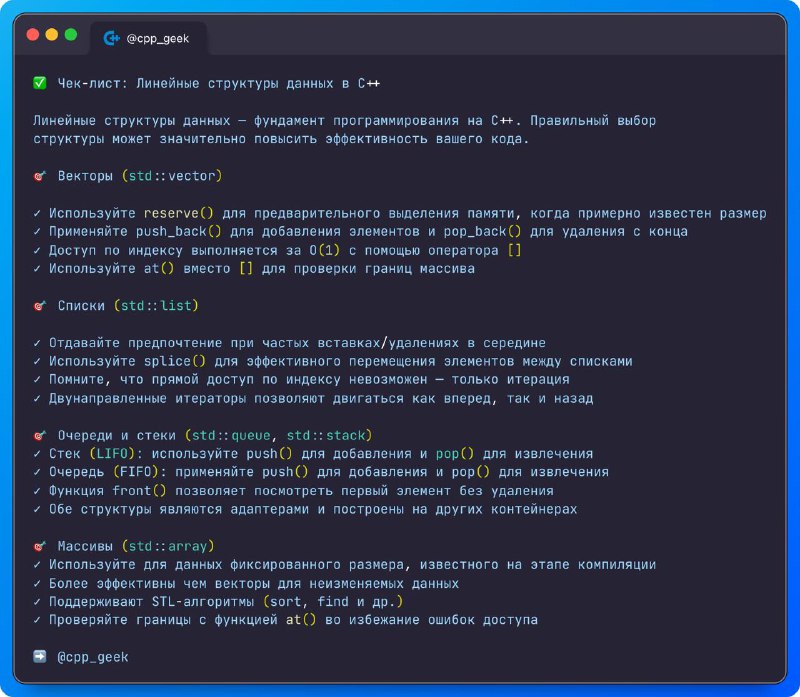Click the line 'Используйте at() вместо [] для проверки границ массива'
The height and width of the screenshot is (697, 800).
tap(262, 269)
